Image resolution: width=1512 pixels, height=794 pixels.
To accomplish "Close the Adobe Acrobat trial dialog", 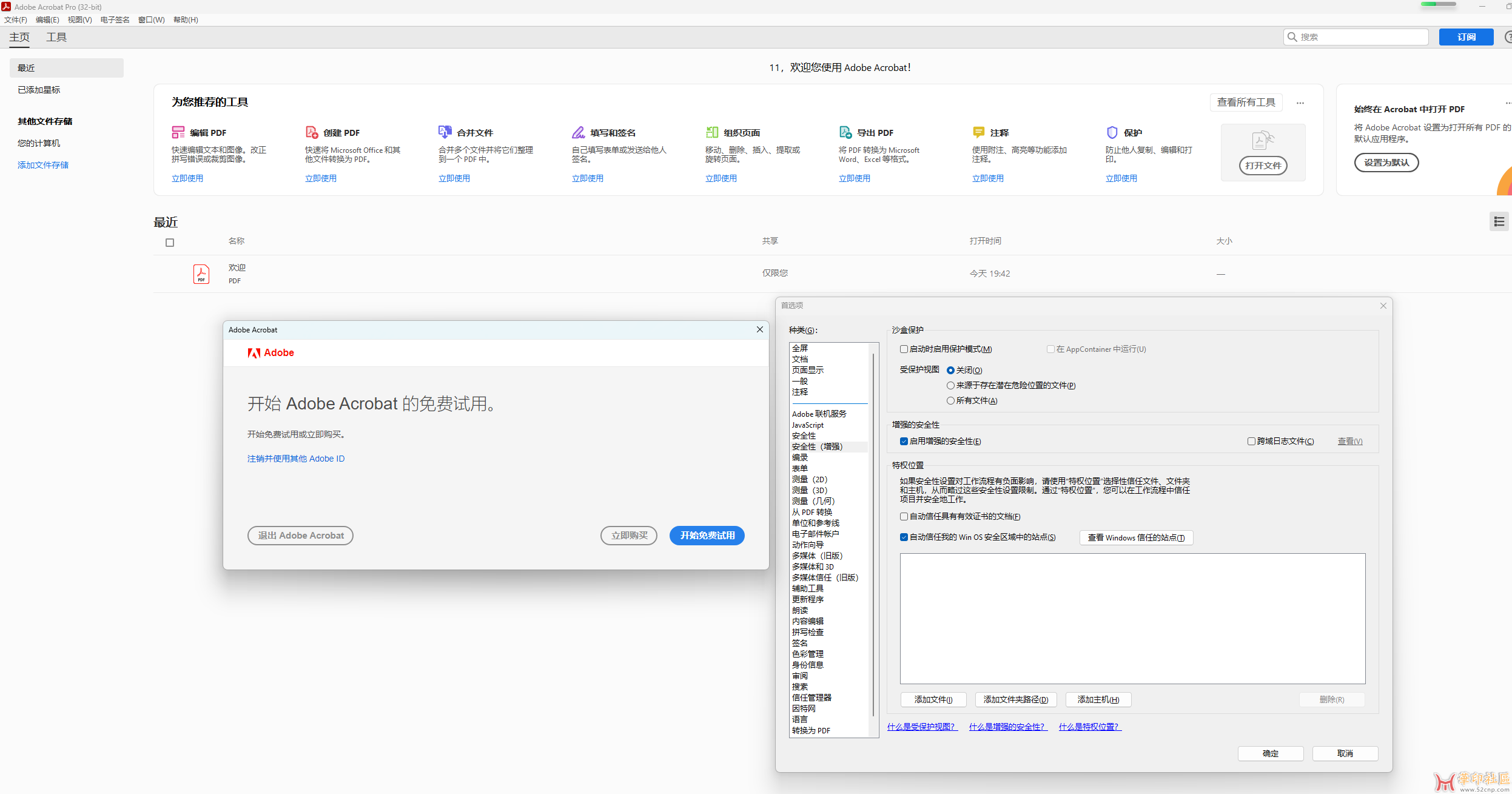I will (760, 329).
